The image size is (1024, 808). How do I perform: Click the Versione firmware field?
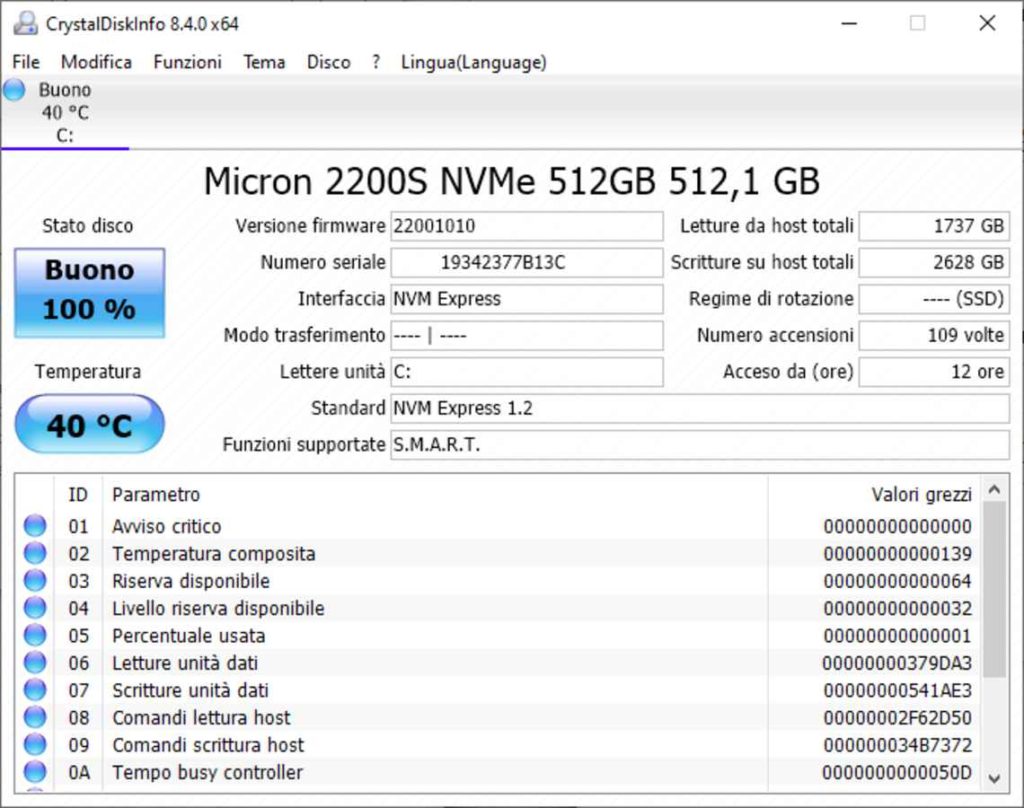526,226
